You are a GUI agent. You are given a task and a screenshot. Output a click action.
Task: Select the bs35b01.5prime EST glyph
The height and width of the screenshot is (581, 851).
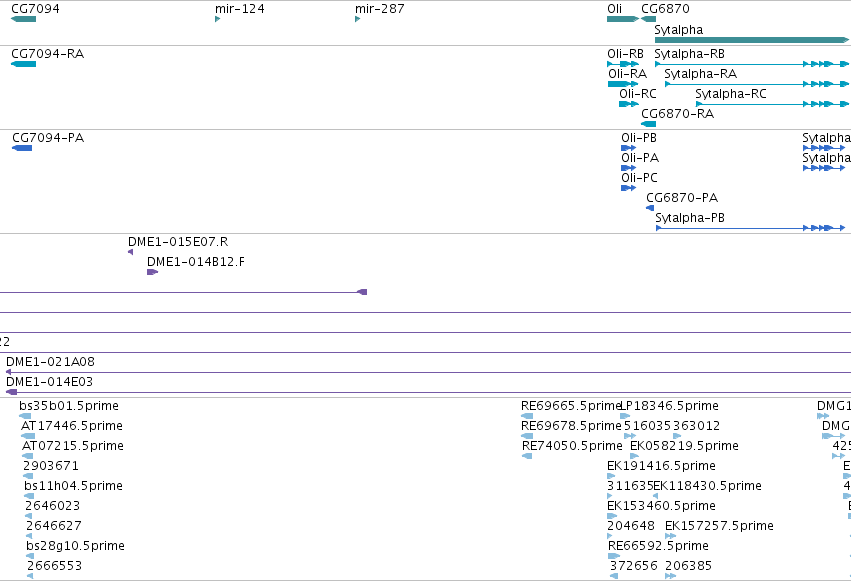[25, 416]
